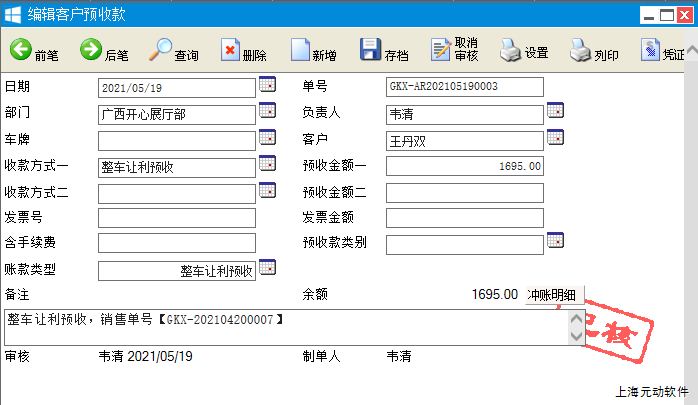
Task: Go to next record (后笔)
Action: (x=104, y=51)
